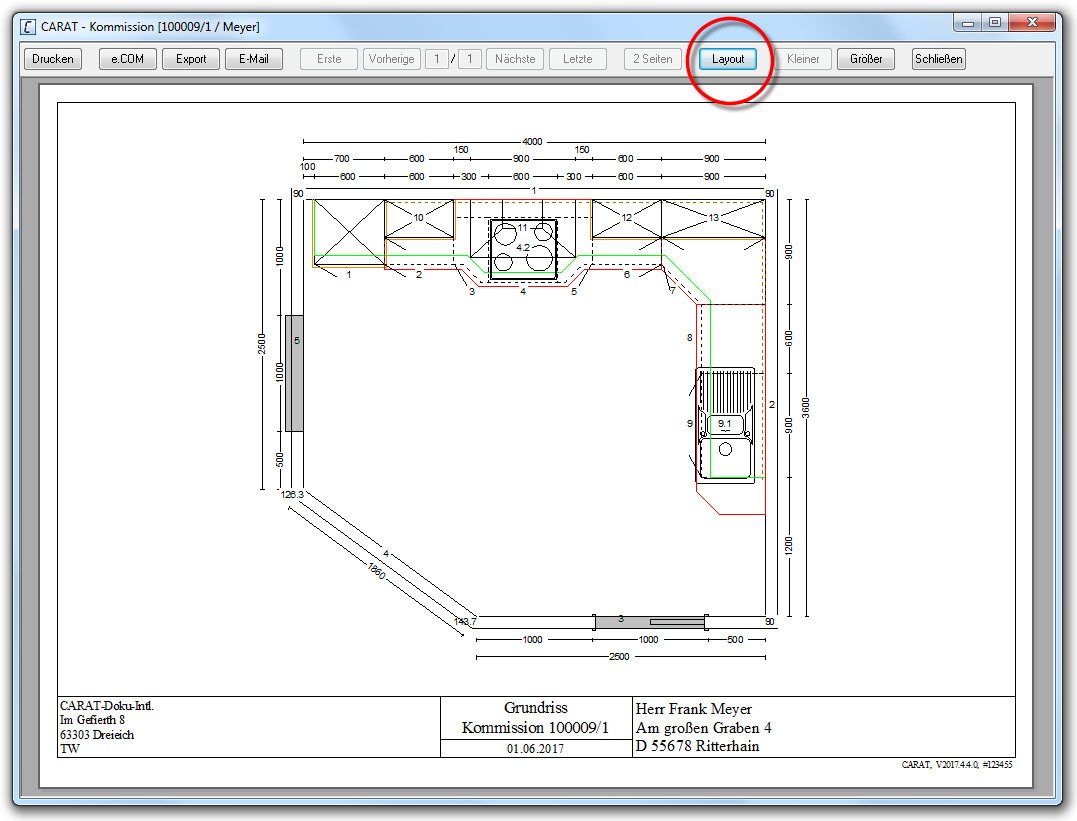The image size is (1077, 821).
Task: Click the Drucken print button
Action: (53, 59)
